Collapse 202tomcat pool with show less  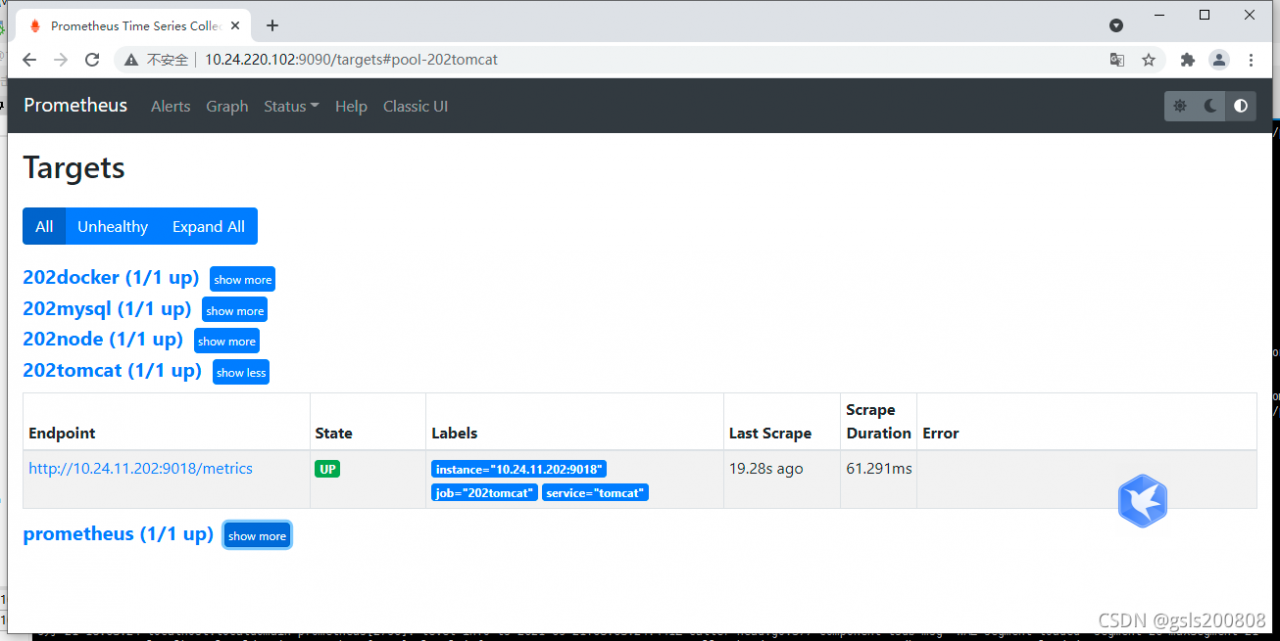click(x=241, y=372)
